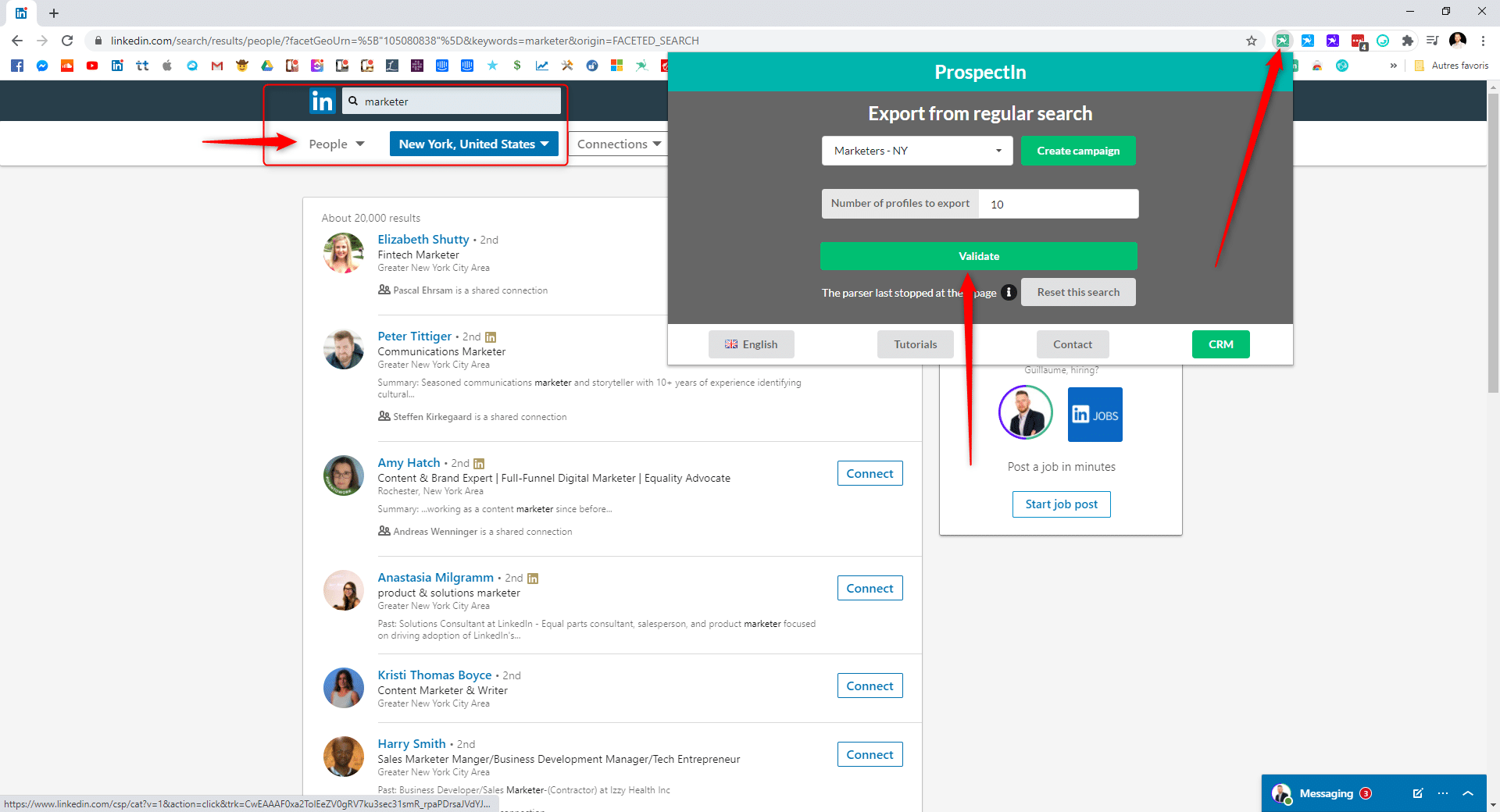This screenshot has height=812, width=1500.
Task: Click Elizabeth Shutty's profile photo
Action: click(344, 253)
